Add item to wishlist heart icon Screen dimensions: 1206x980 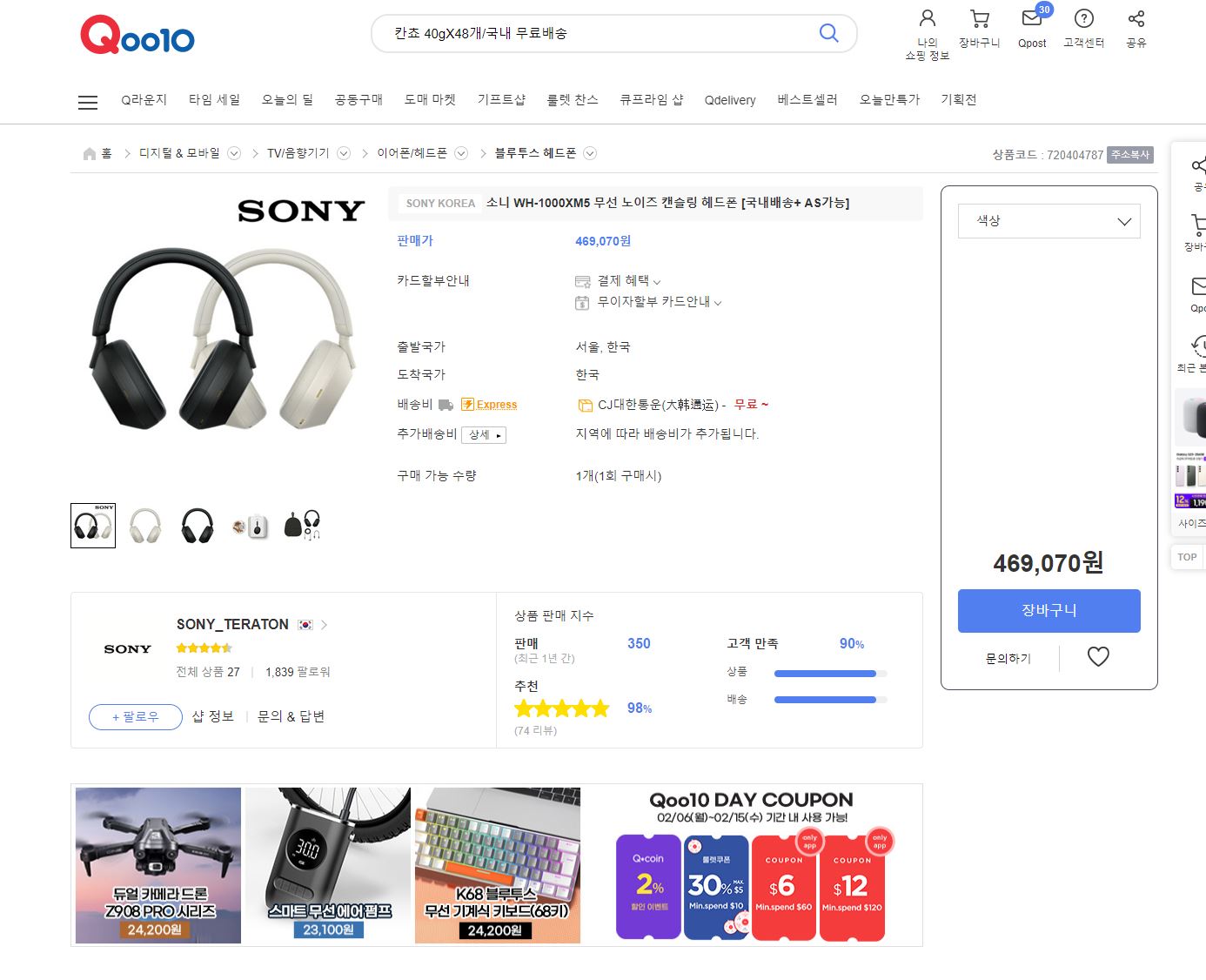1098,657
